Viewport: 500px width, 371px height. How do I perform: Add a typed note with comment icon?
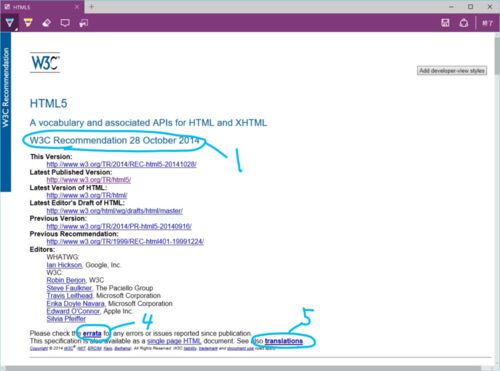(65, 23)
